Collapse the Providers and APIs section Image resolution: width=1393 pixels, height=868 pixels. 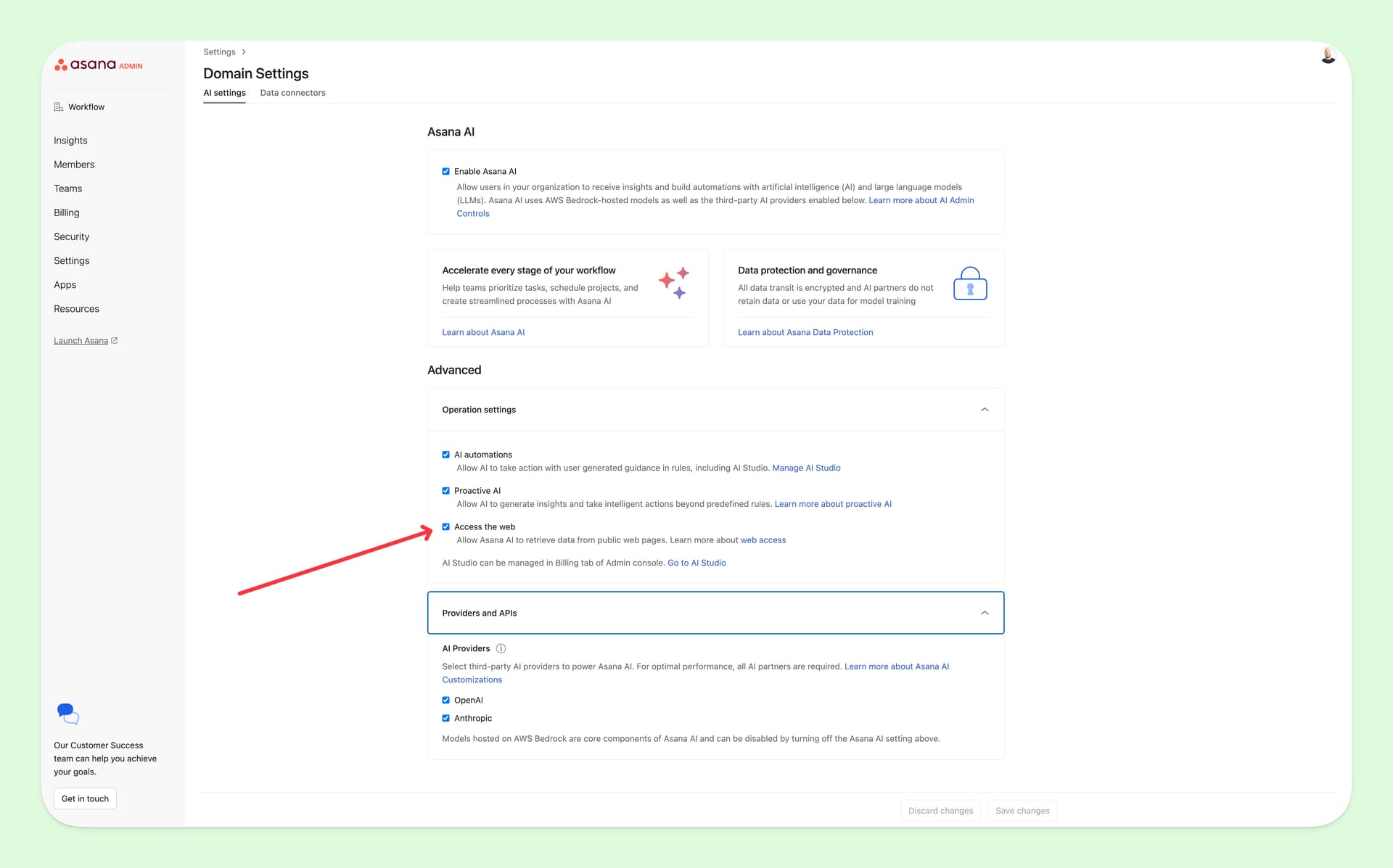[985, 613]
